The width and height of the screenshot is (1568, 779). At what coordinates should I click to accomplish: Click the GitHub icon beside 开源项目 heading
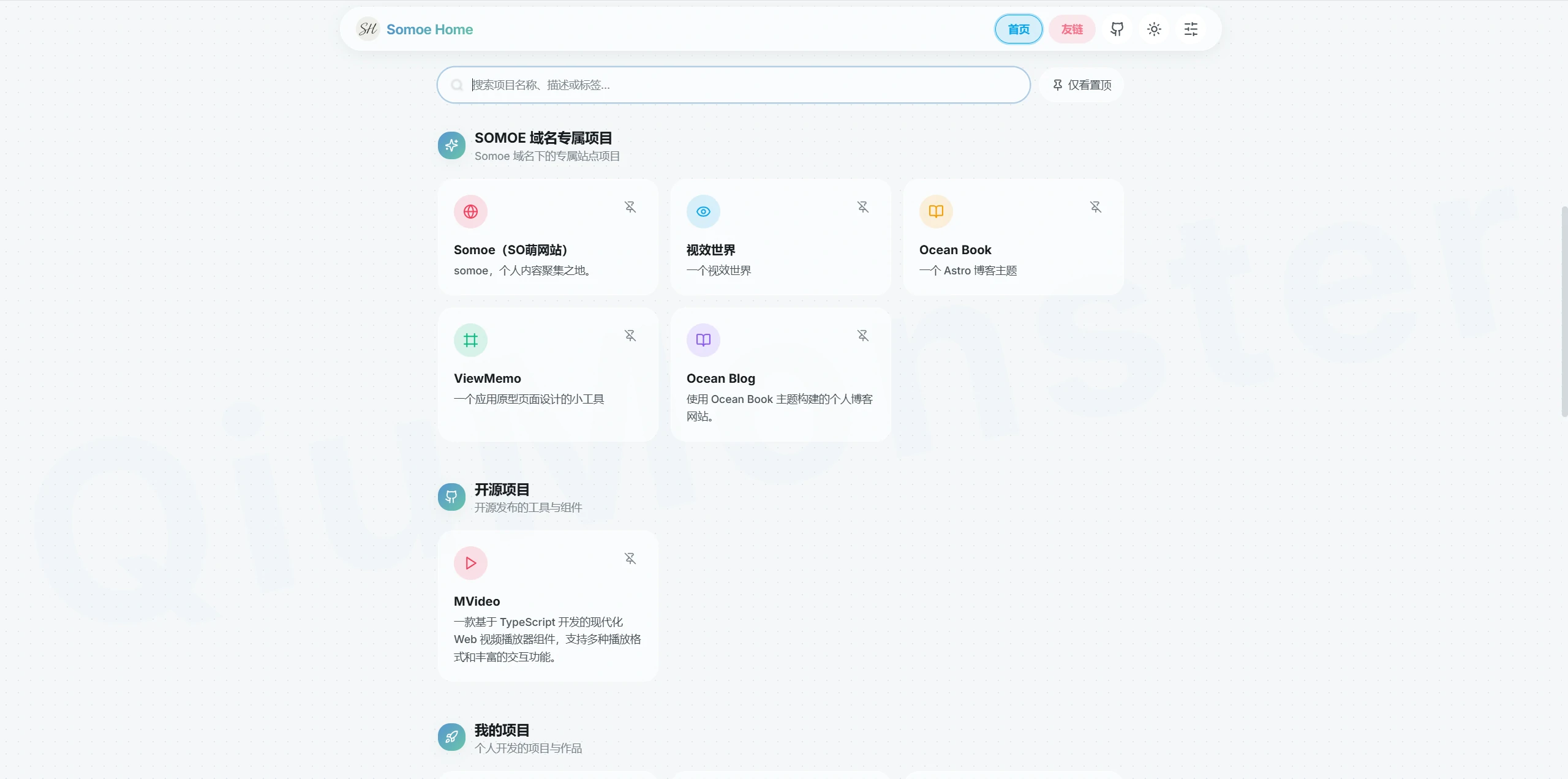451,497
